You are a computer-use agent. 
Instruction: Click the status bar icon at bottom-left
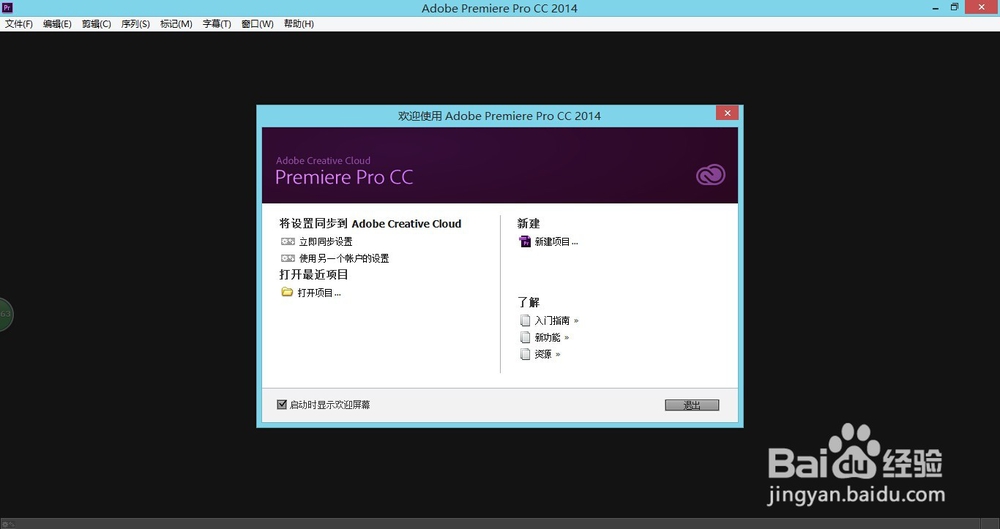click(x=8, y=524)
